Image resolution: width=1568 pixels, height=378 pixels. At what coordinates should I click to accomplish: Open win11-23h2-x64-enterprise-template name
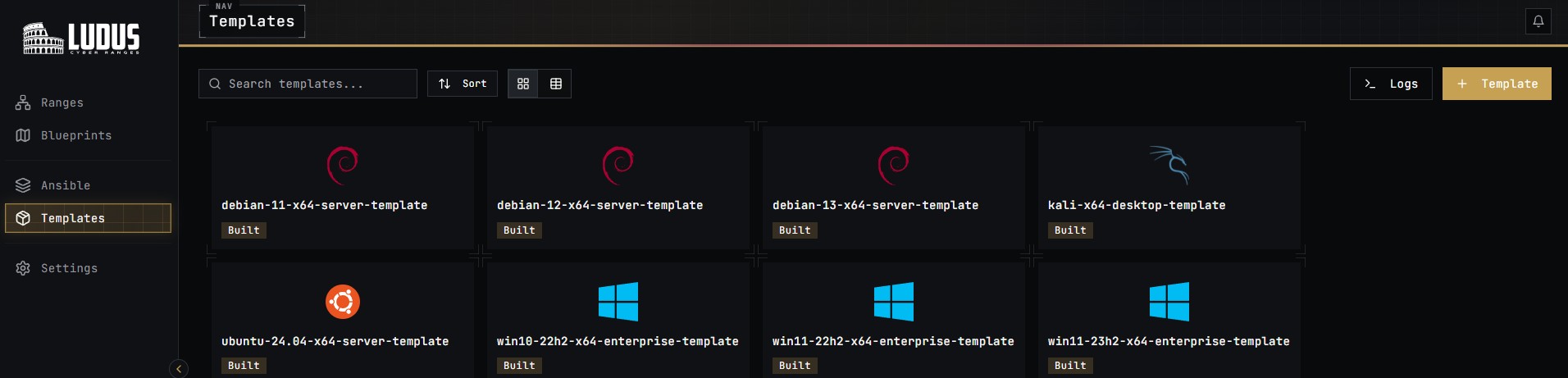1169,341
